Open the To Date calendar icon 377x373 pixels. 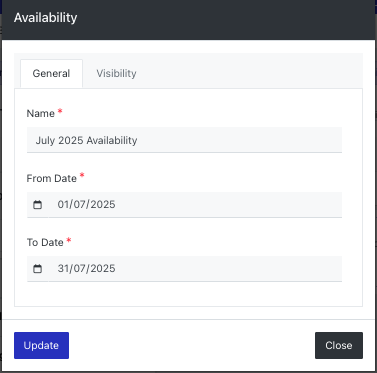(38, 269)
